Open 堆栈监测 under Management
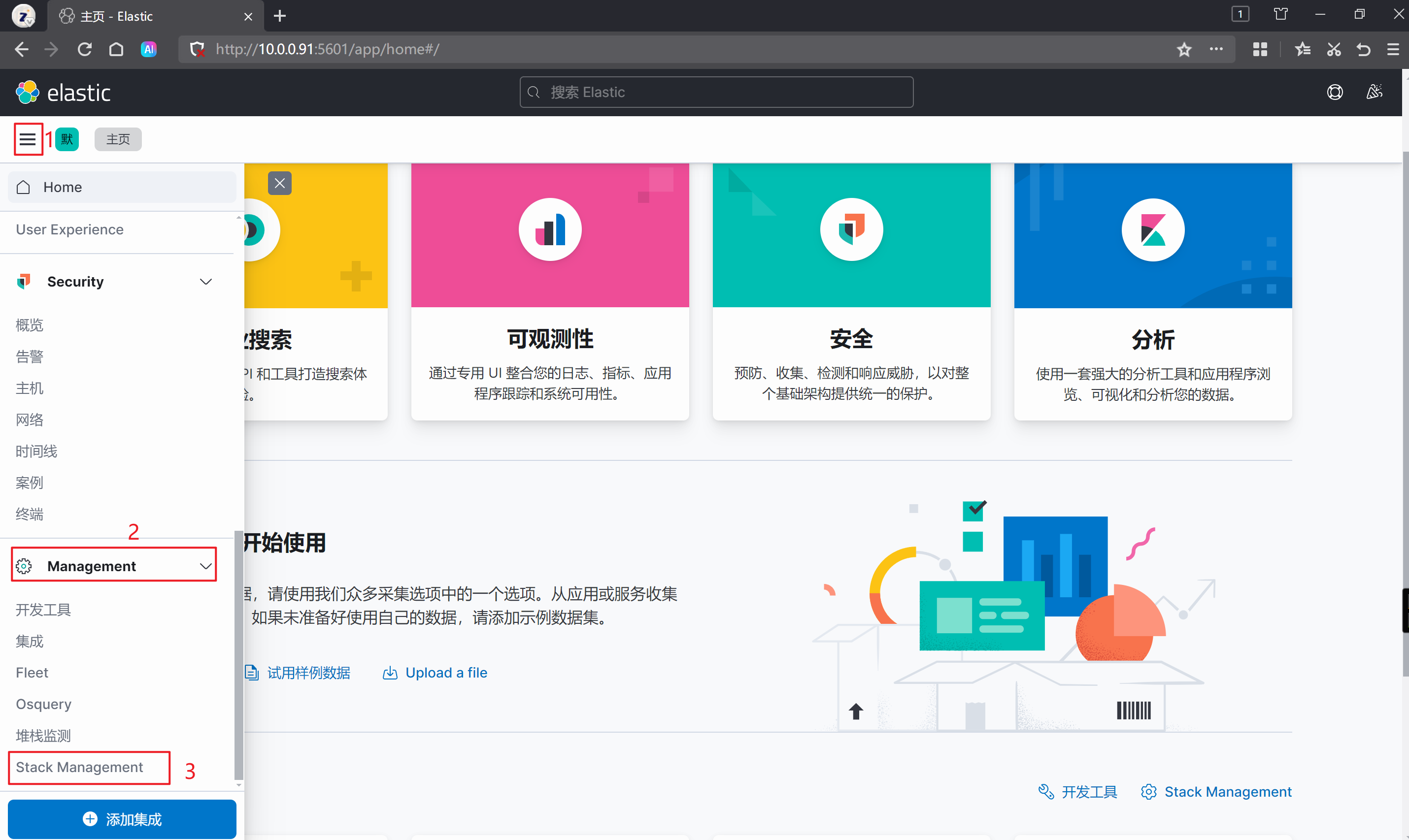 pyautogui.click(x=44, y=736)
